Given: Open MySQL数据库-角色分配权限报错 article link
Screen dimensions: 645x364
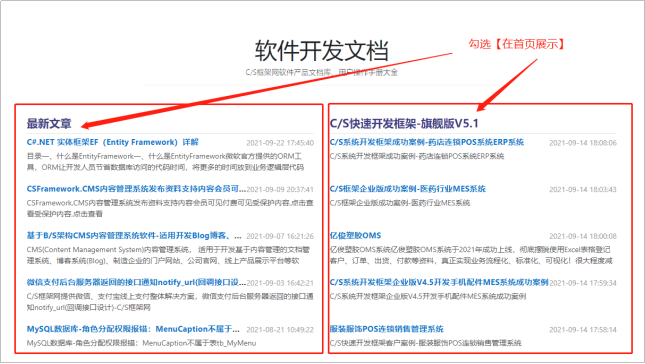Looking at the screenshot, I should (133, 329).
